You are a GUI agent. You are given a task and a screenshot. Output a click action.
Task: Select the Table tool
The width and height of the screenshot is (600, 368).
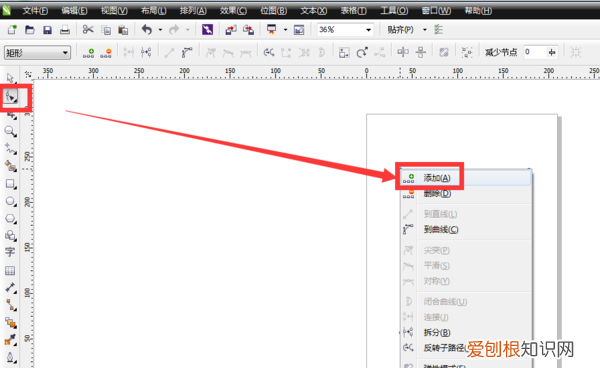[10, 271]
